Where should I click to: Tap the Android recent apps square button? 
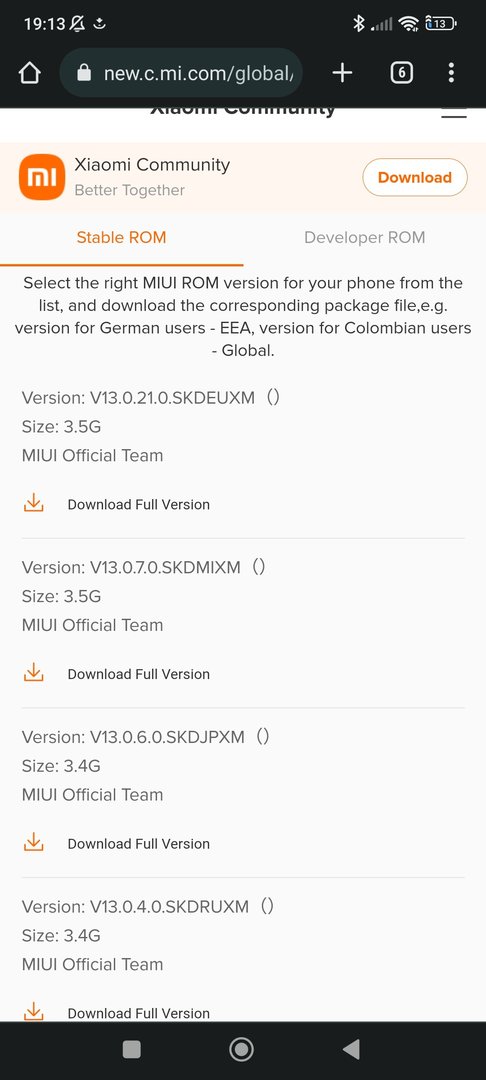(131, 1050)
